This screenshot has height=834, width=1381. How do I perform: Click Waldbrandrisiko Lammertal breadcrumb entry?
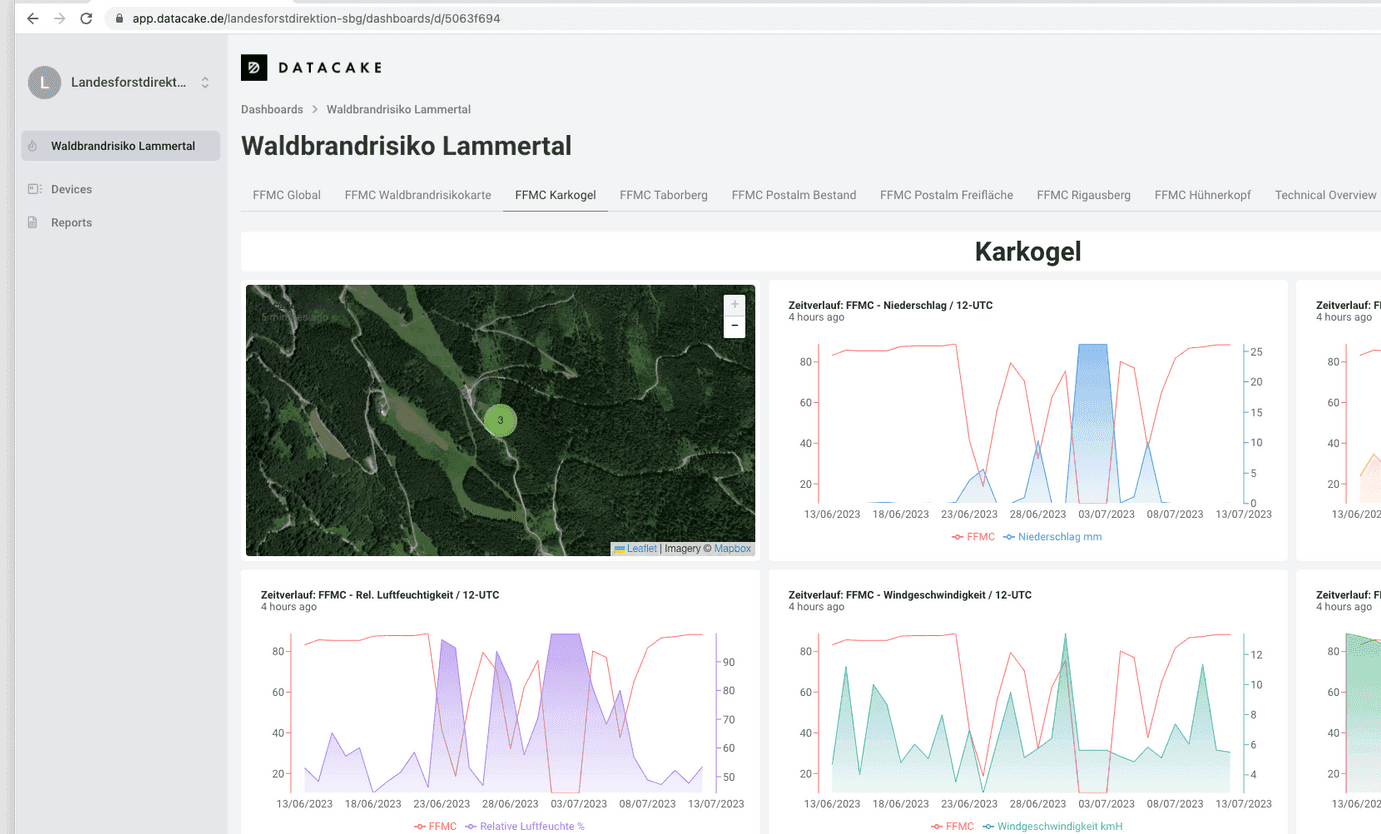398,109
